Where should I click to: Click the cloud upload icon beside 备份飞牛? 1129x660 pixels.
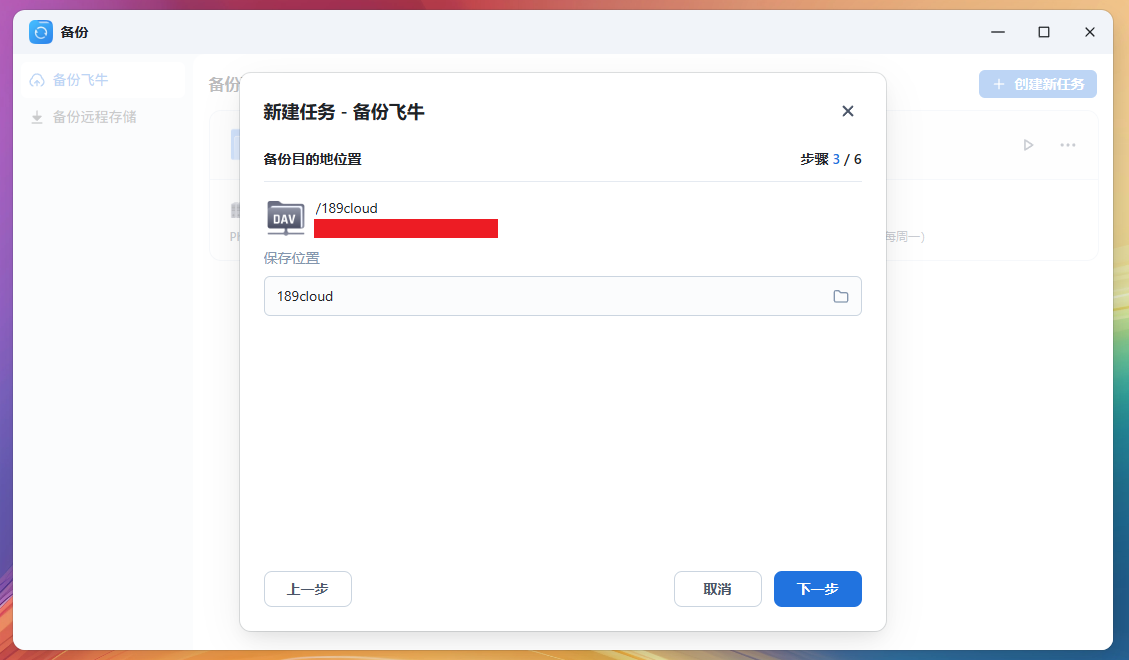pyautogui.click(x=37, y=80)
